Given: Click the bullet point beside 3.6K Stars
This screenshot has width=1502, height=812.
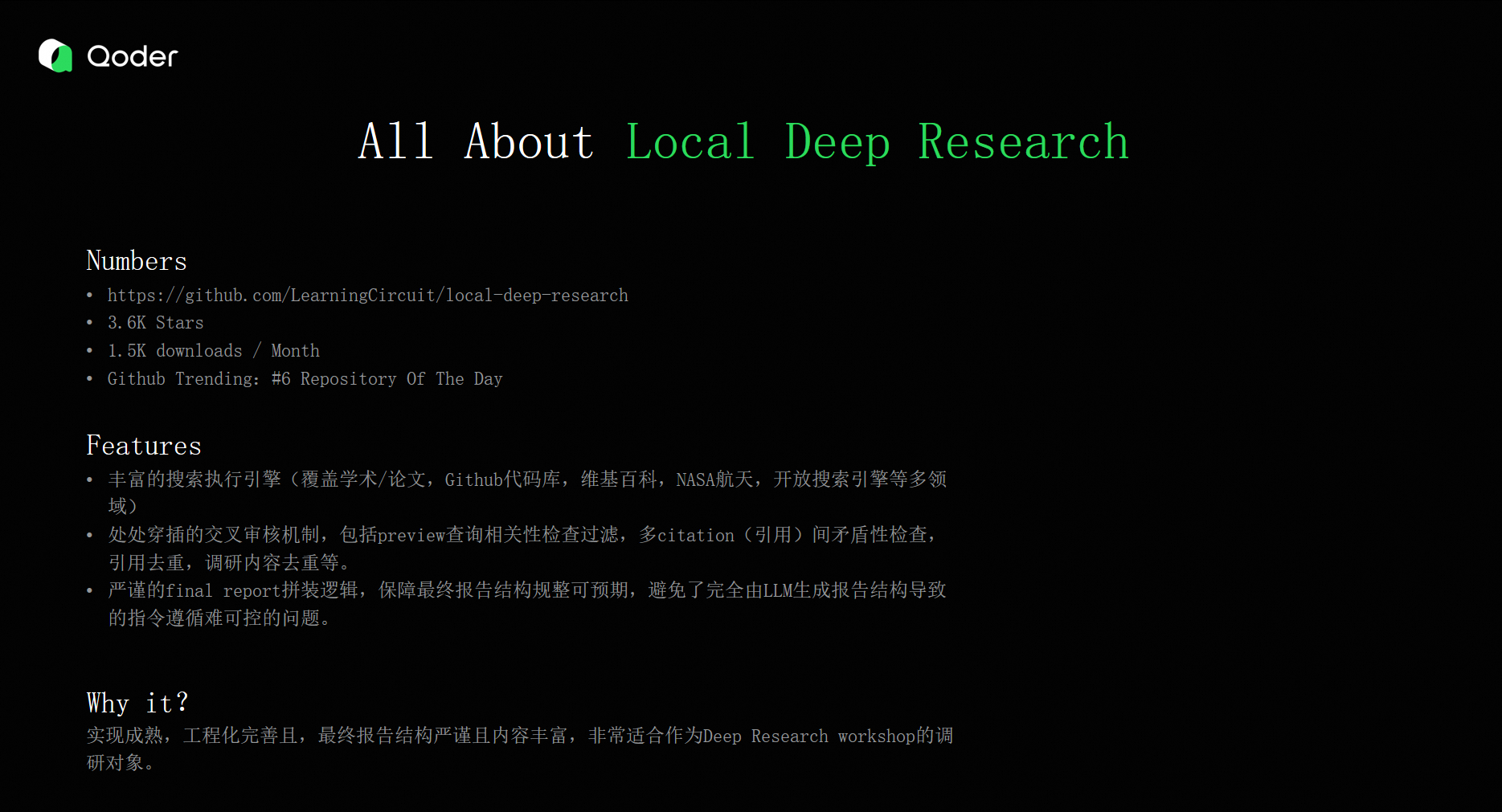Looking at the screenshot, I should tap(90, 322).
